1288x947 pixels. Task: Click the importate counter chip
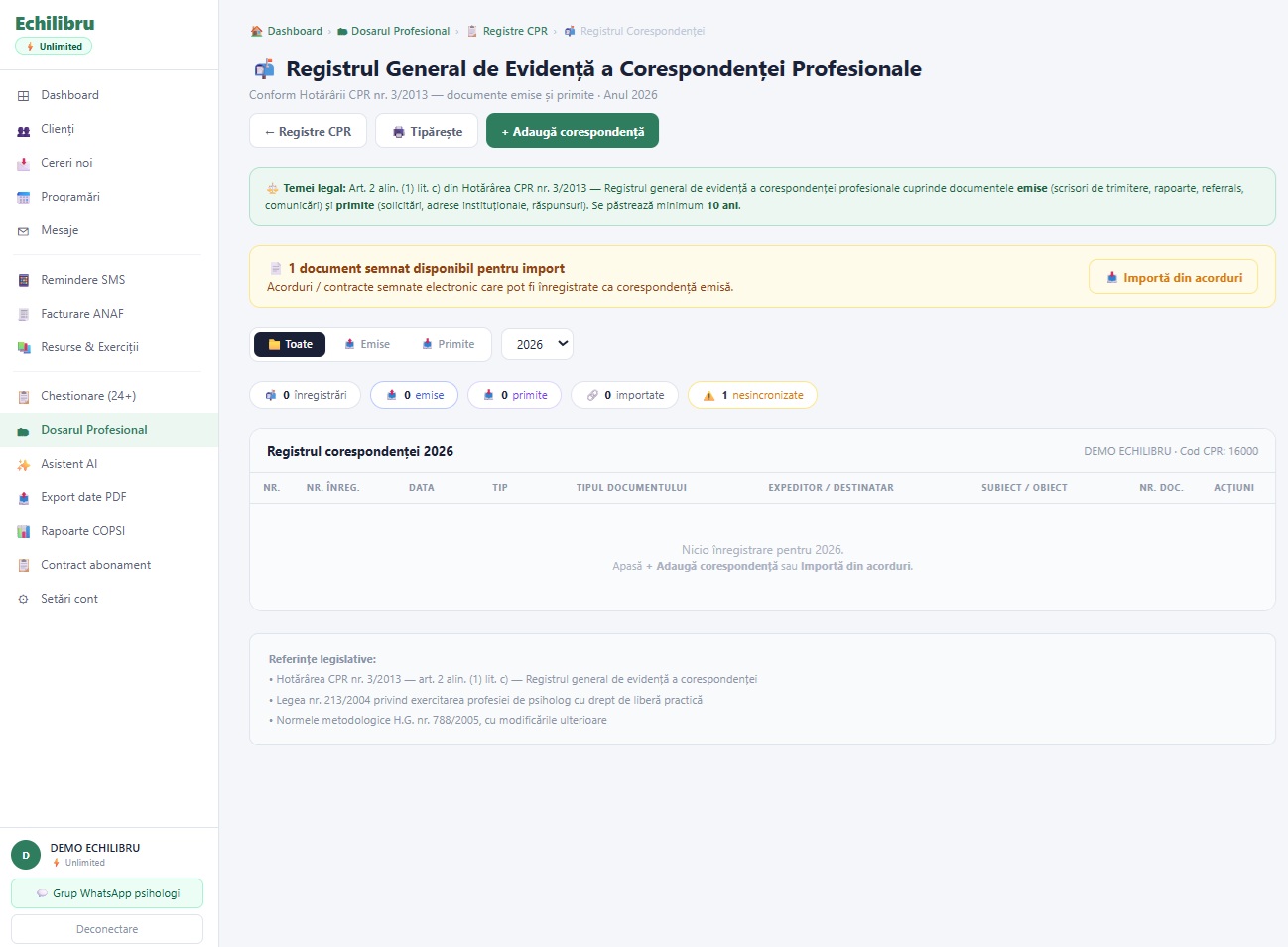tap(624, 394)
